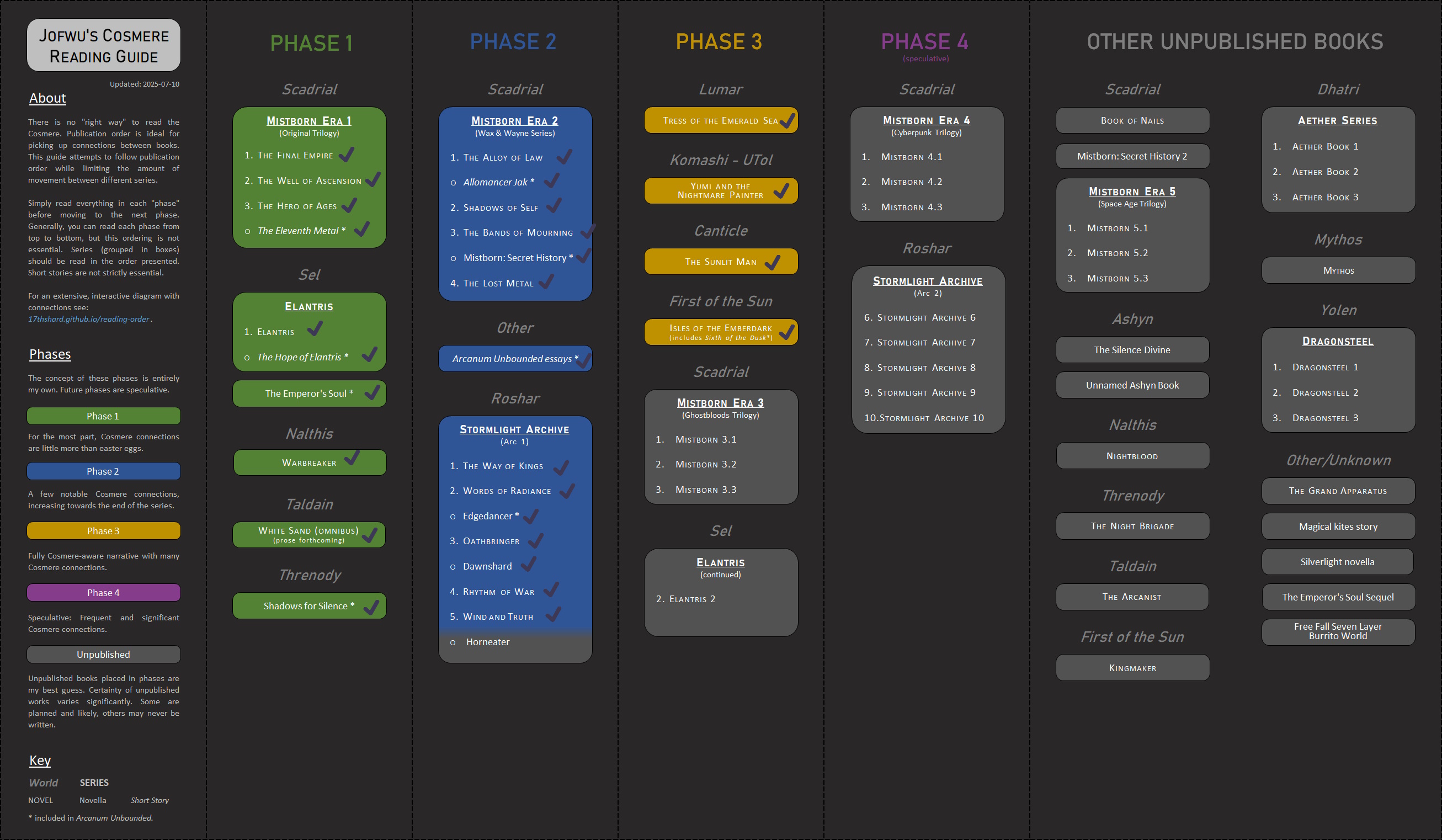Click the checkmark next to Yumi and the Nightmare Painter

[781, 191]
